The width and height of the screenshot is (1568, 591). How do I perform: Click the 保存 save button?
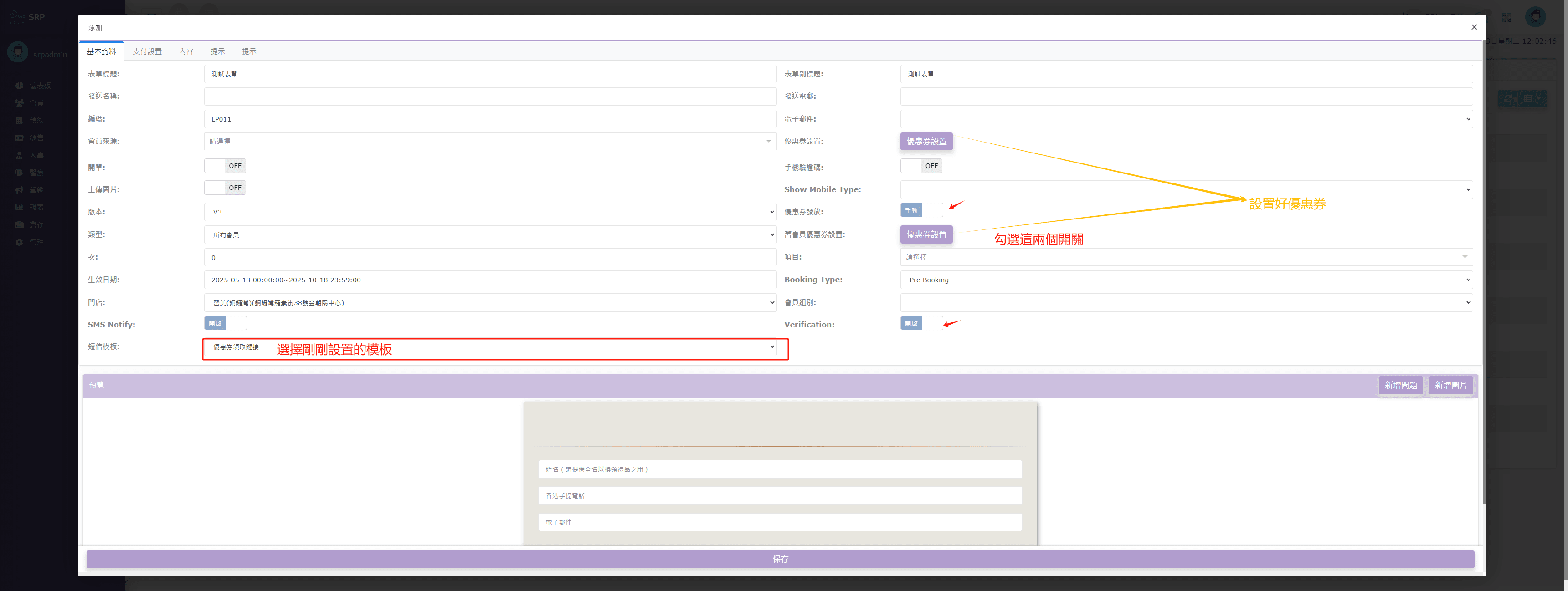pos(780,559)
